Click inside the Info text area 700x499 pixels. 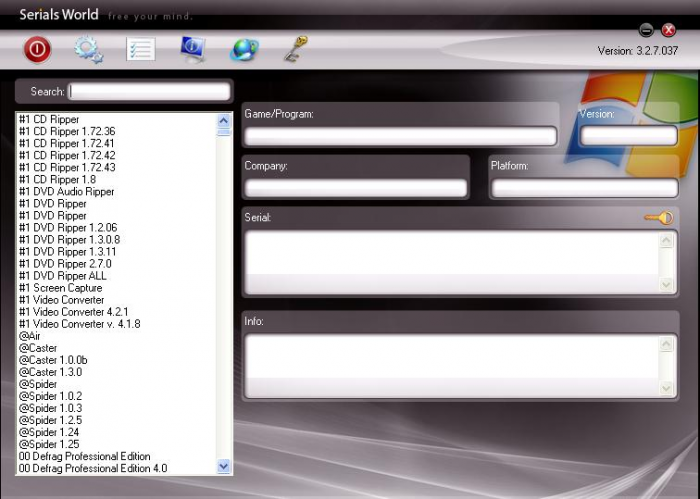pos(451,366)
